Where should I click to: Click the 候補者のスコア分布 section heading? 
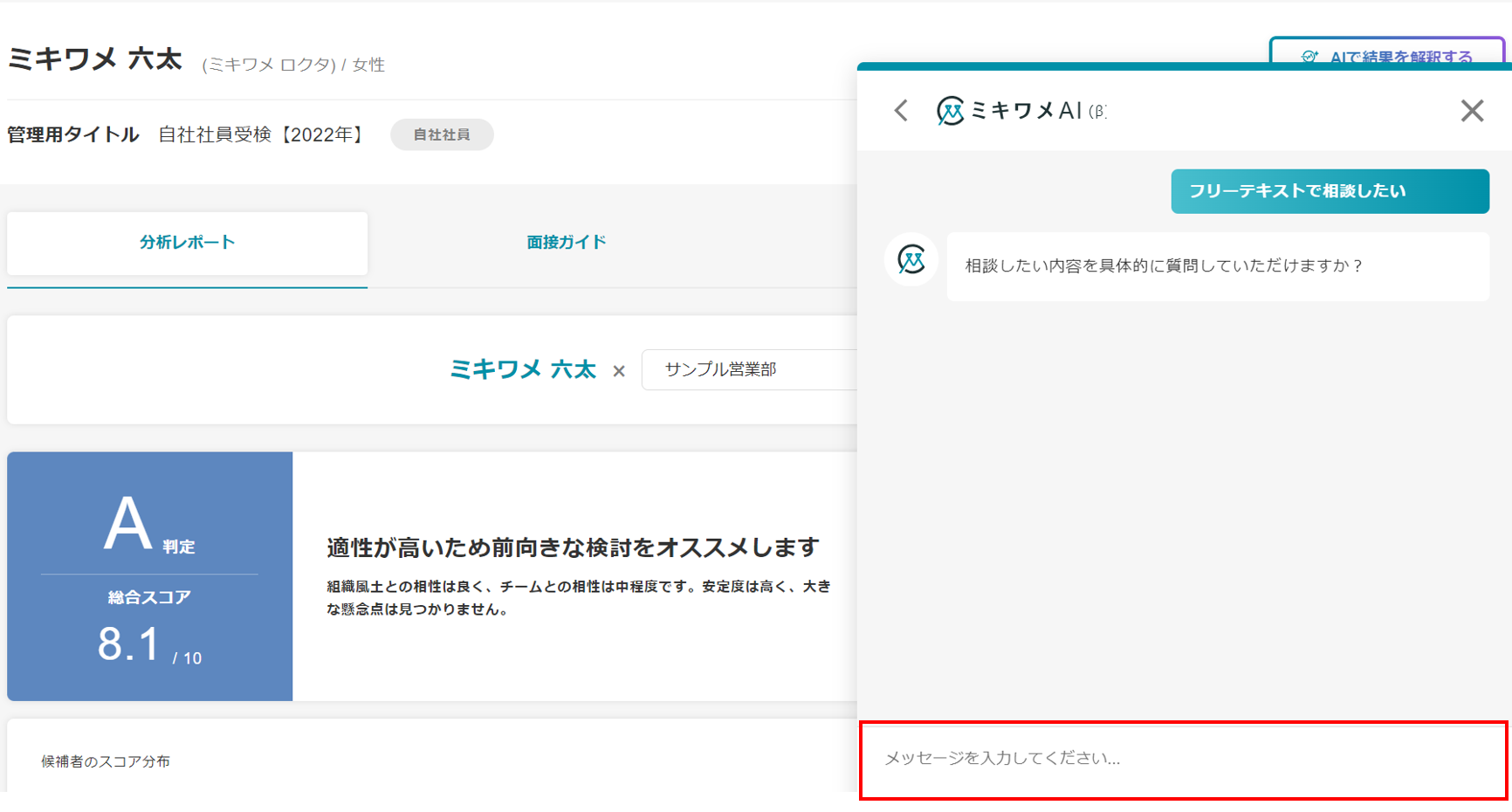click(x=106, y=761)
